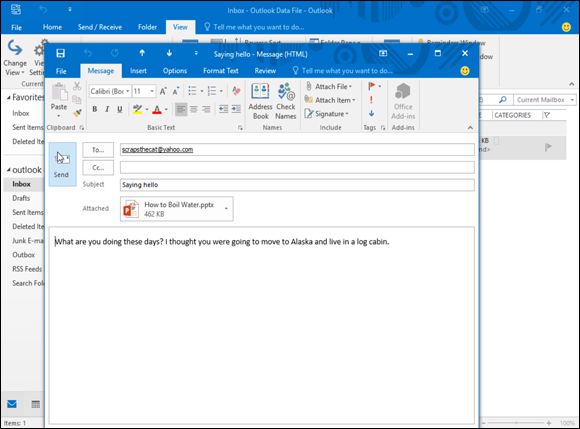This screenshot has width=580, height=429.
Task: Open Current Mailbox search scope dropdown
Action: 572,100
